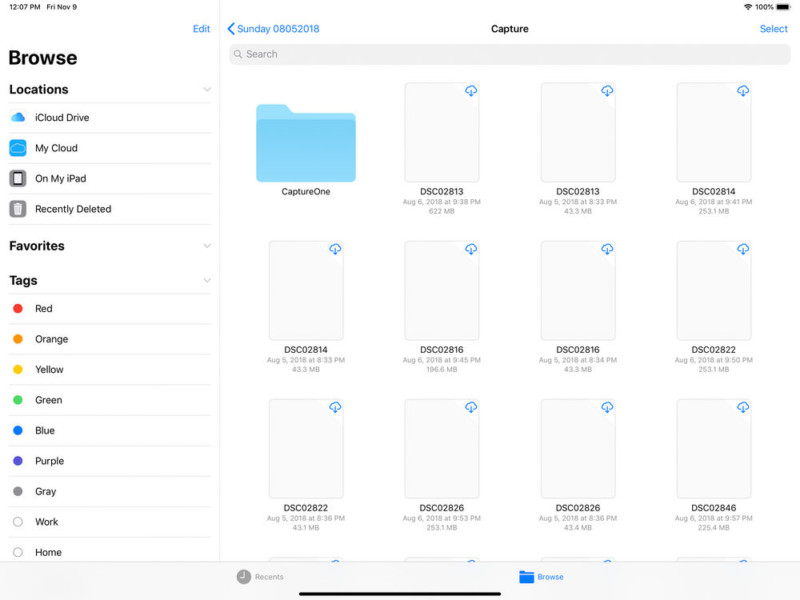Tap Select in the top right
The height and width of the screenshot is (600, 800).
pyautogui.click(x=773, y=29)
